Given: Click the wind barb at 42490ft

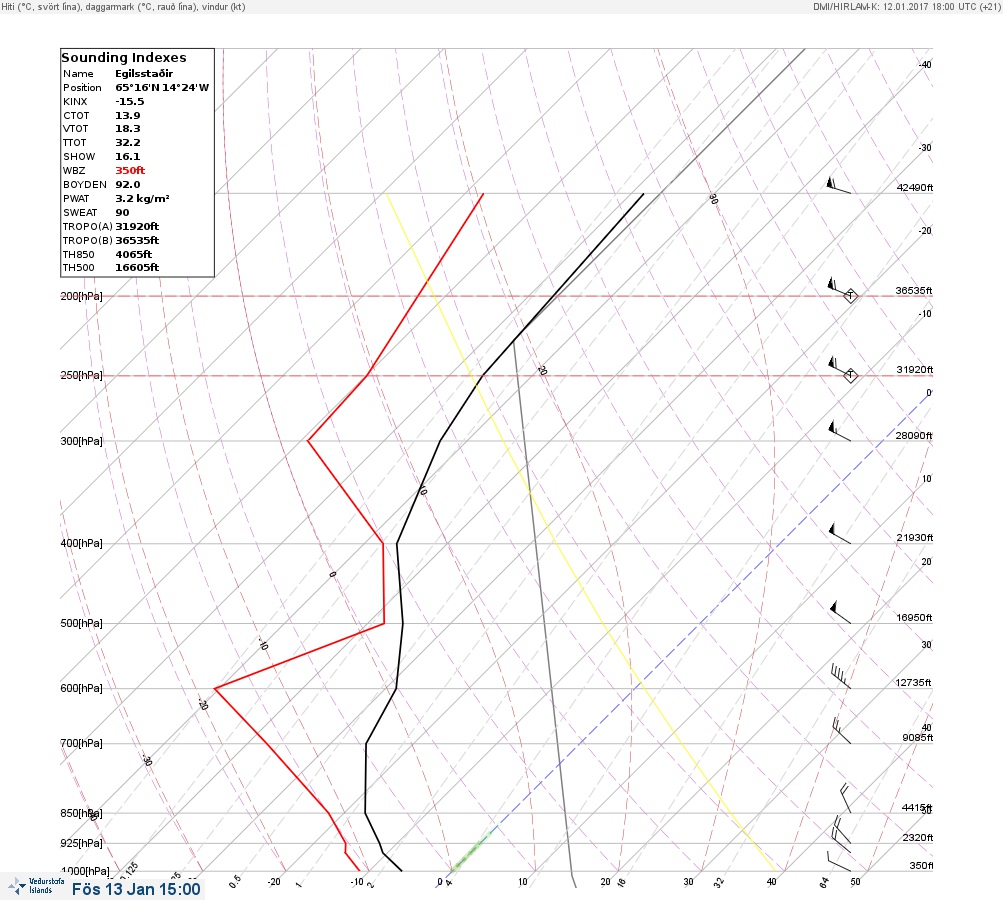Looking at the screenshot, I should pos(839,186).
